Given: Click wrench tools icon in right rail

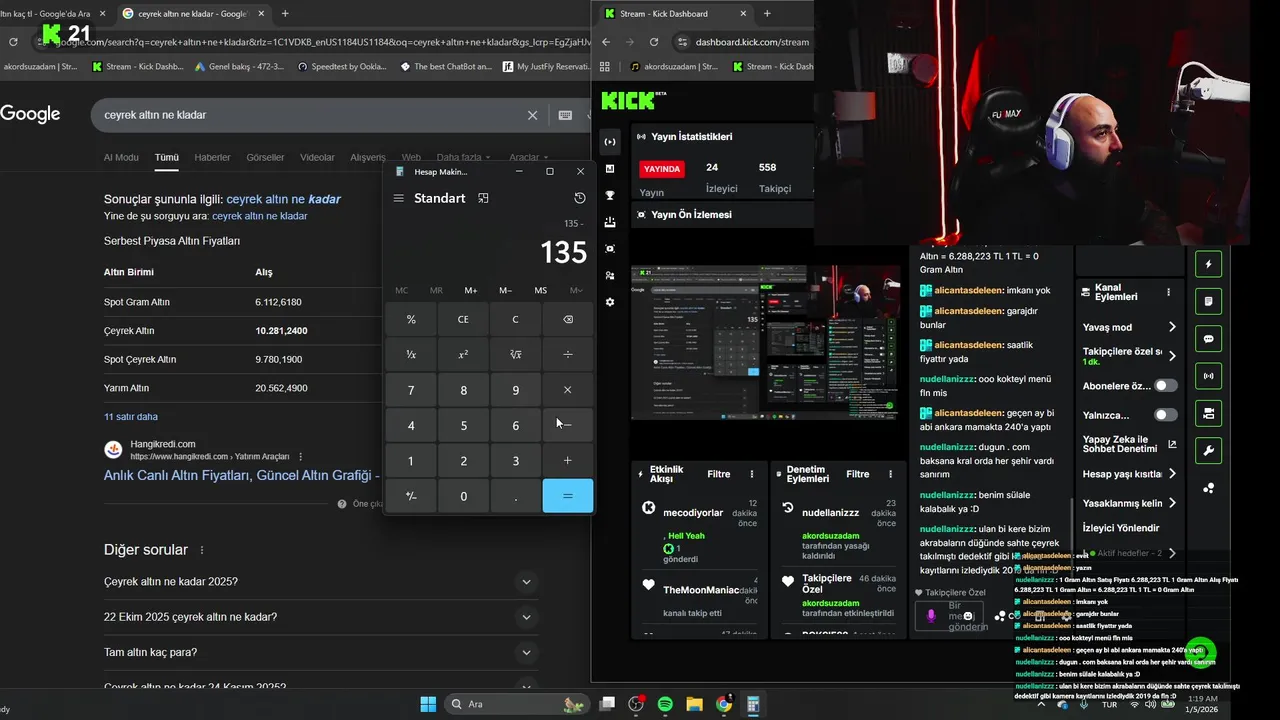Looking at the screenshot, I should click(1209, 451).
